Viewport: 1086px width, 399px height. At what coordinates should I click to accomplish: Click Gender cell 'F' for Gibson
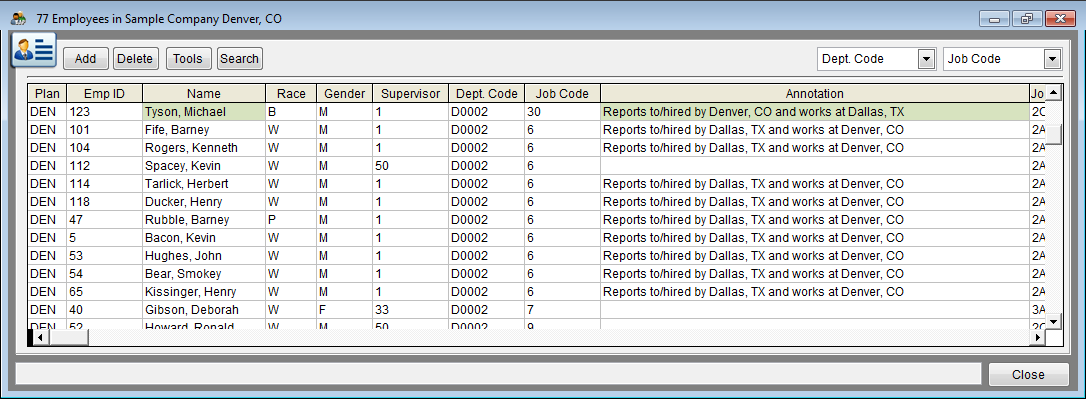tap(344, 310)
